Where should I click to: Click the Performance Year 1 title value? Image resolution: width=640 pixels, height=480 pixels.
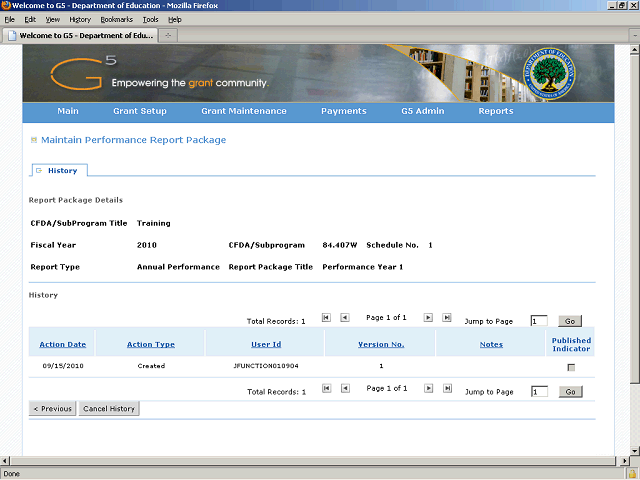coord(362,267)
